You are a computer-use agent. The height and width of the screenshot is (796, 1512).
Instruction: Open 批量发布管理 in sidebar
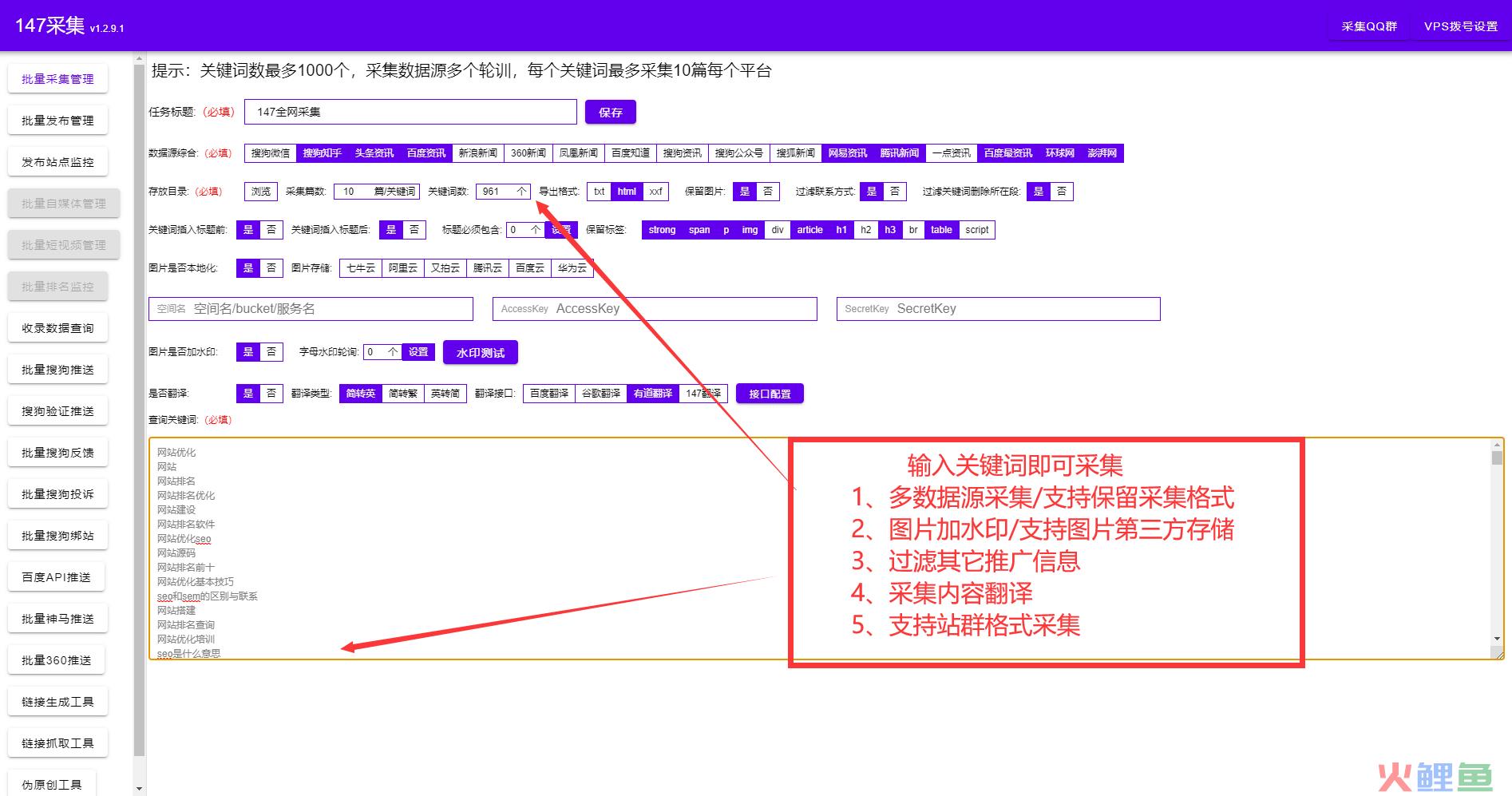(57, 121)
